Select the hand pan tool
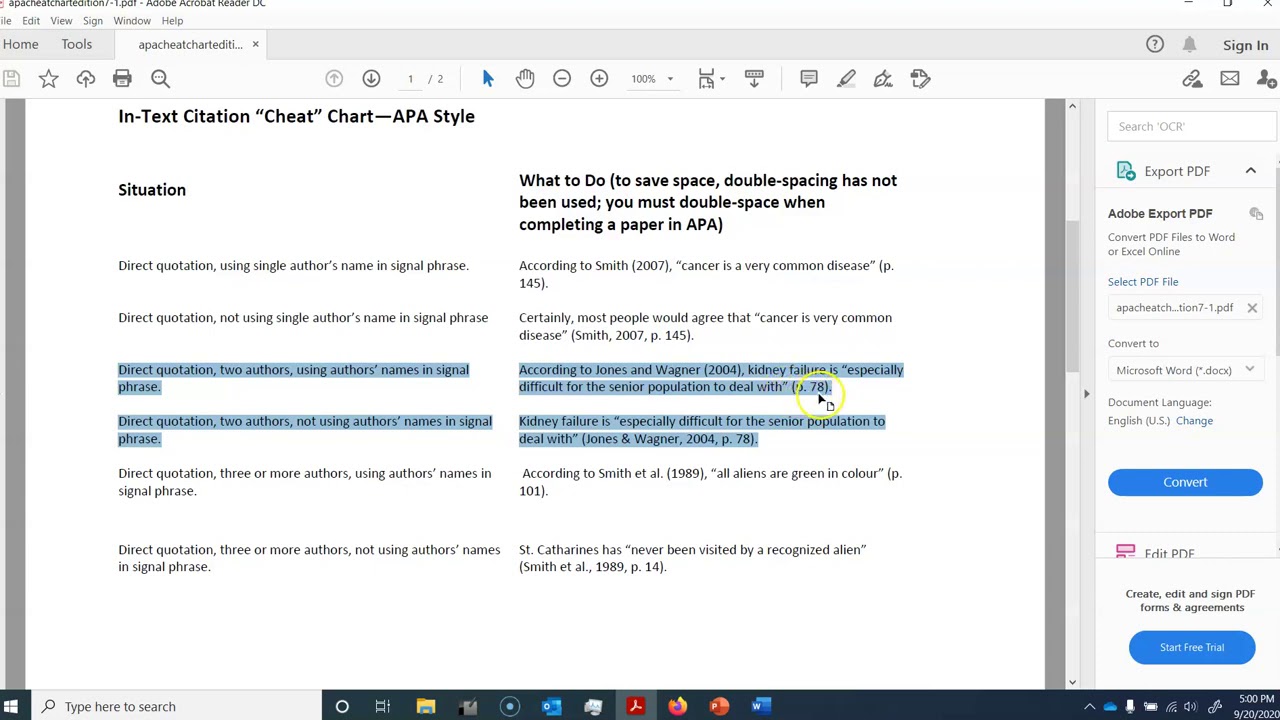The width and height of the screenshot is (1280, 720). pyautogui.click(x=525, y=79)
